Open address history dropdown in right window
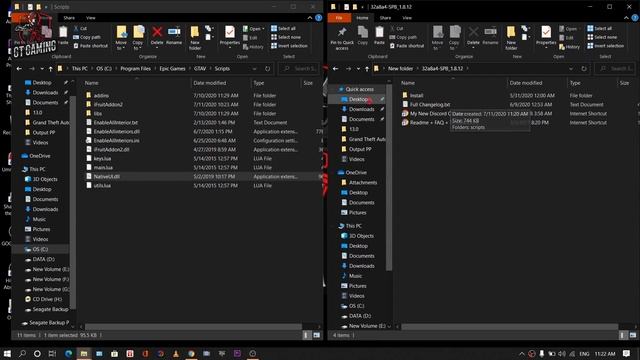Image resolution: width=640 pixels, height=360 pixels. tap(571, 69)
